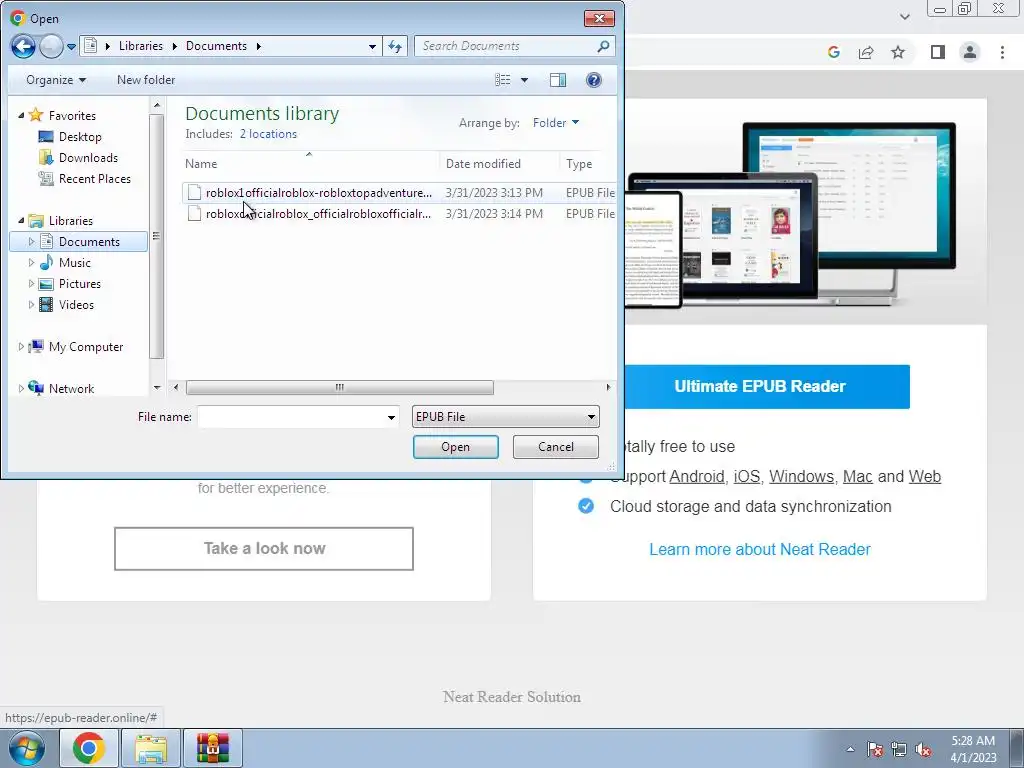Screen dimensions: 1024x768
Task: Click the Google icon in Chrome toolbar
Action: pos(833,52)
